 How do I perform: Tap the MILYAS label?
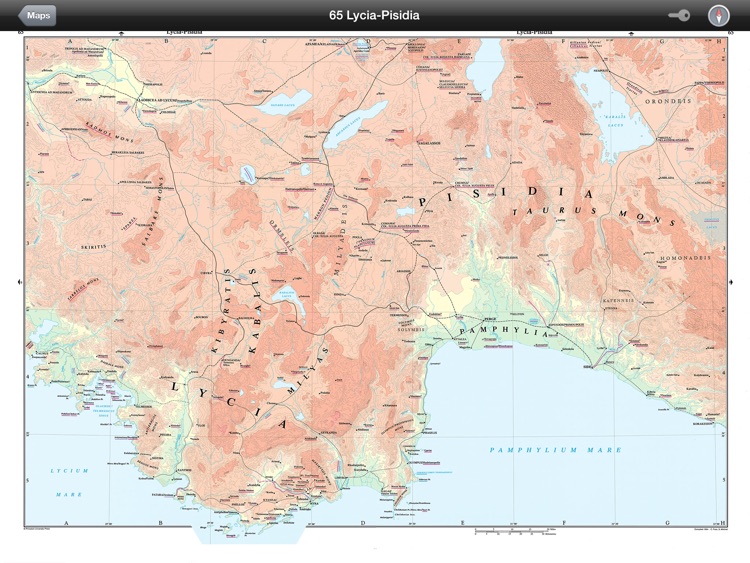coord(309,371)
